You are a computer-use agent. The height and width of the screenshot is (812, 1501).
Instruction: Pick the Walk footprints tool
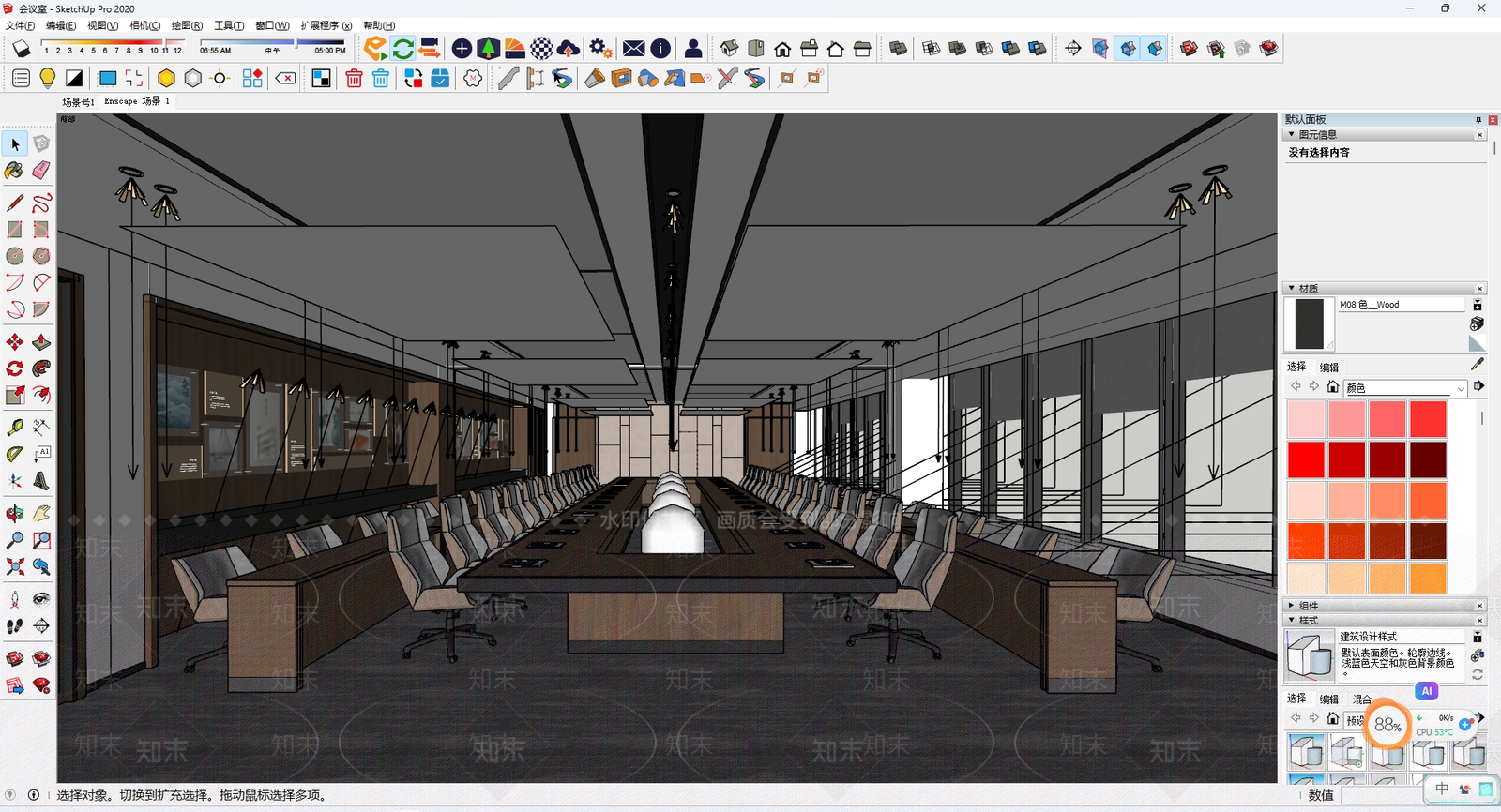15,625
